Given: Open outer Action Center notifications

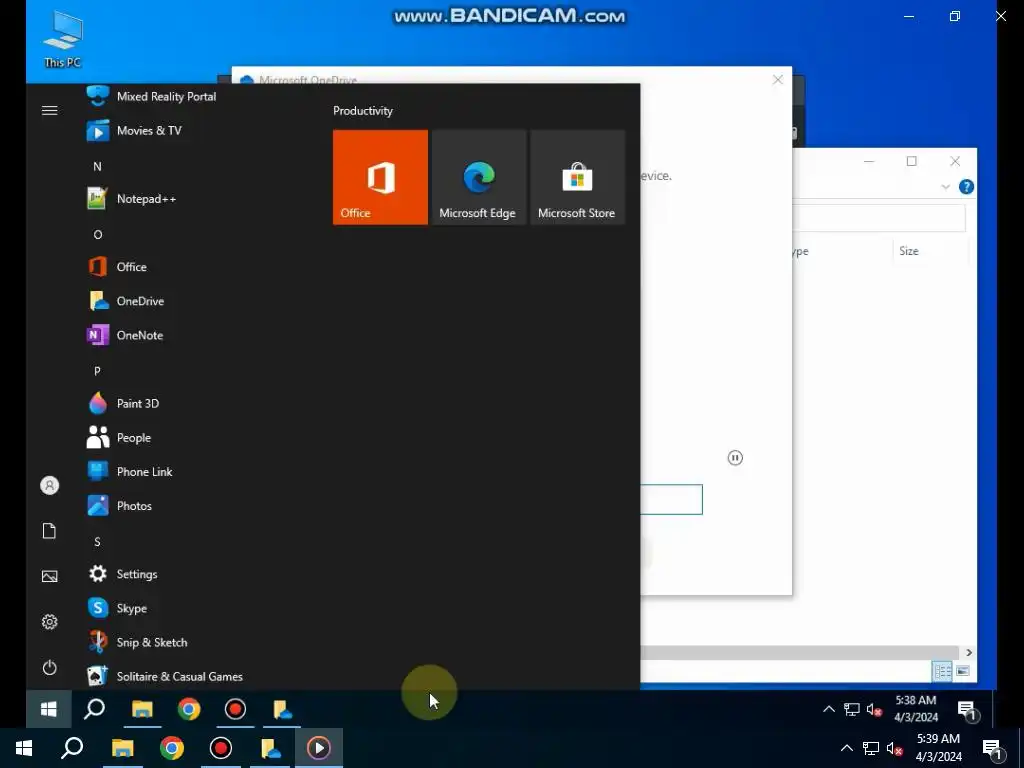Looking at the screenshot, I should [x=994, y=750].
